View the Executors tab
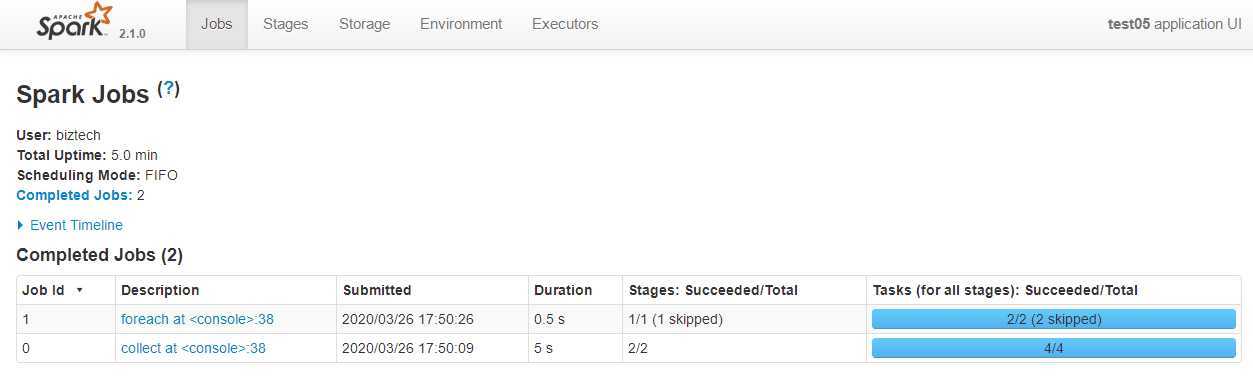The width and height of the screenshot is (1253, 385). (565, 24)
